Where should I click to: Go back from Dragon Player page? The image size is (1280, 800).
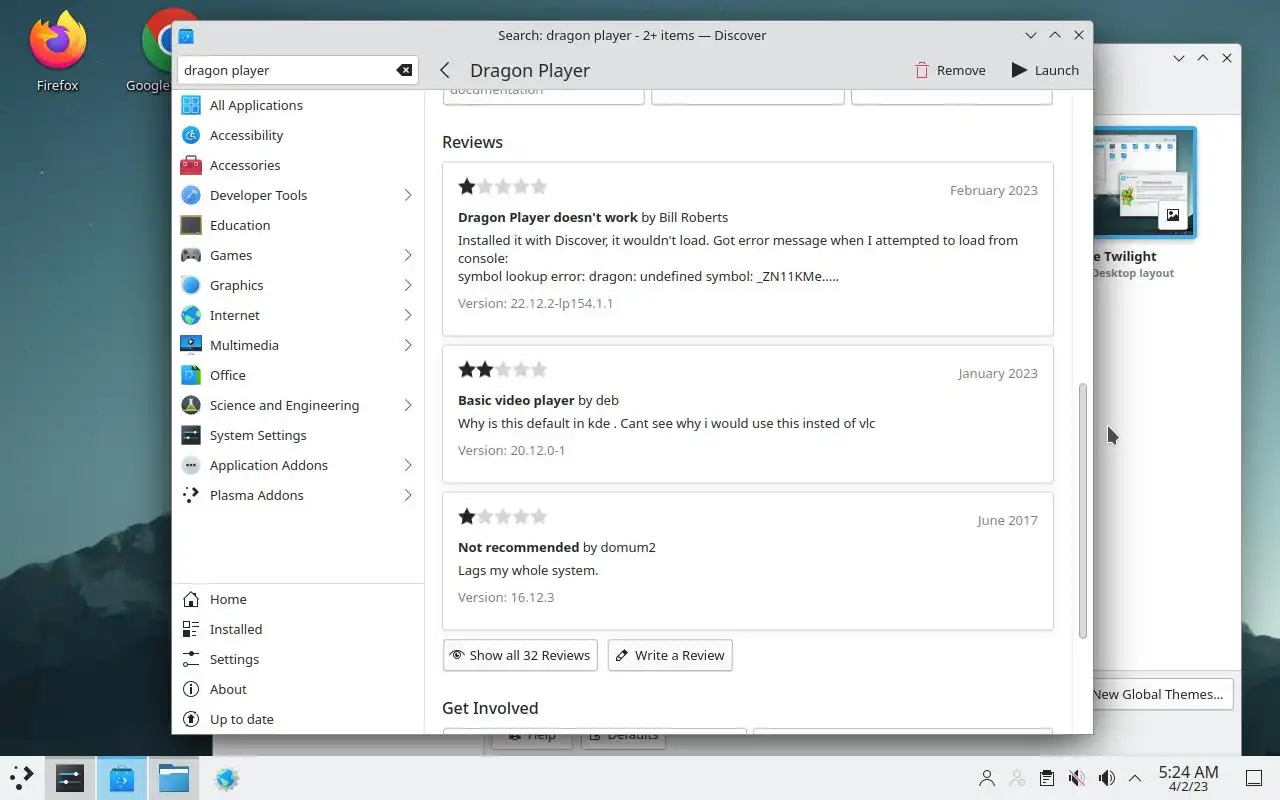445,70
